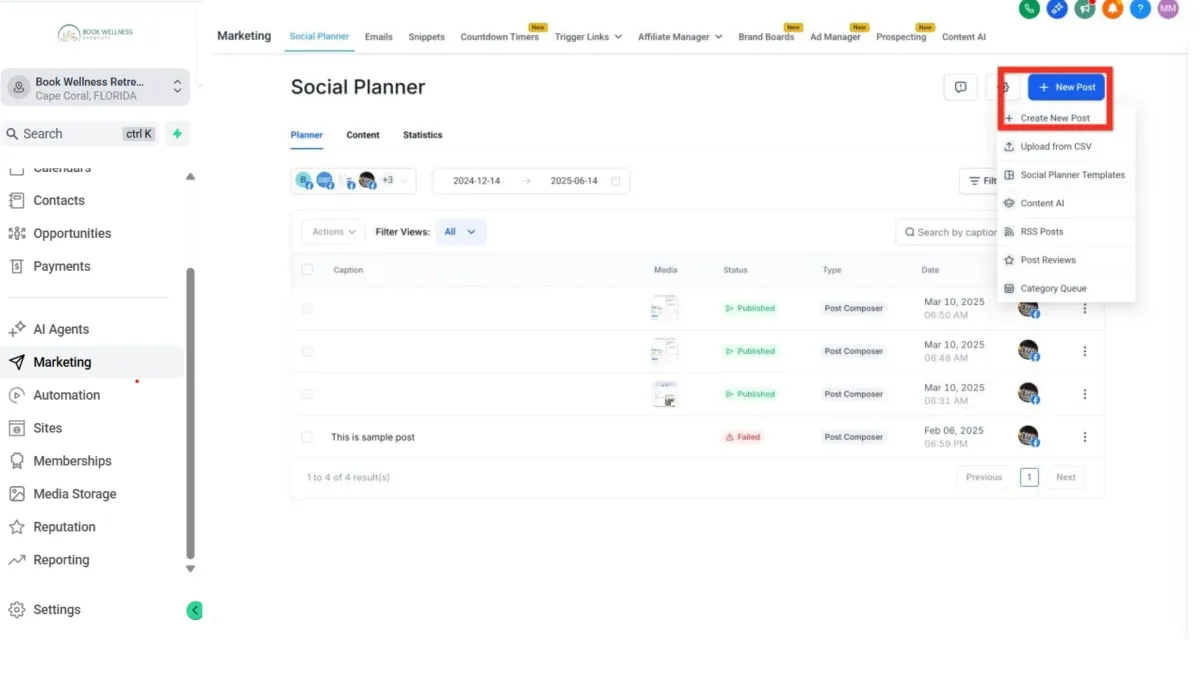Click the 2024-12-14 start date
The height and width of the screenshot is (687, 1200).
click(x=477, y=181)
